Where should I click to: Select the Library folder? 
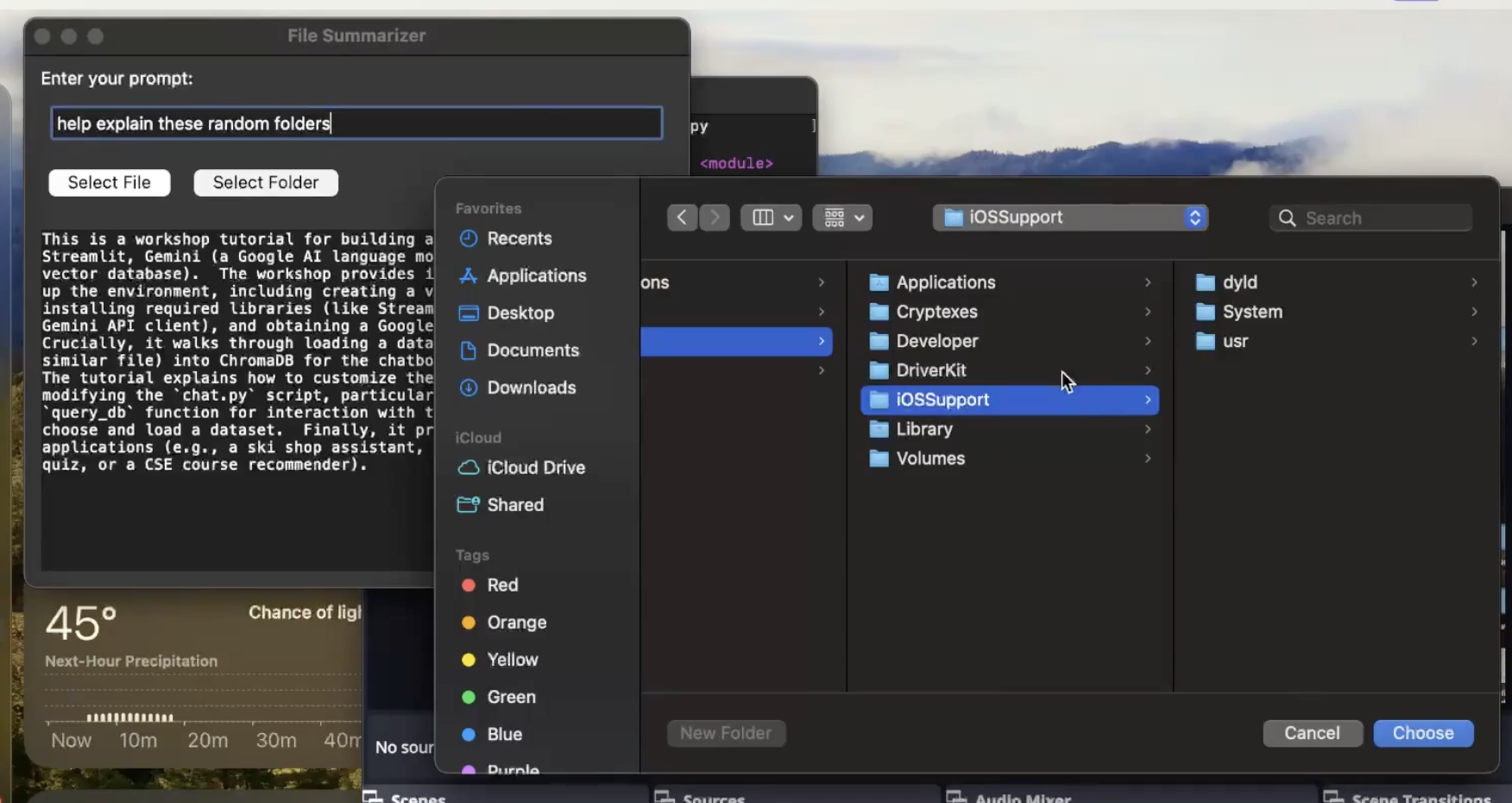pos(923,429)
